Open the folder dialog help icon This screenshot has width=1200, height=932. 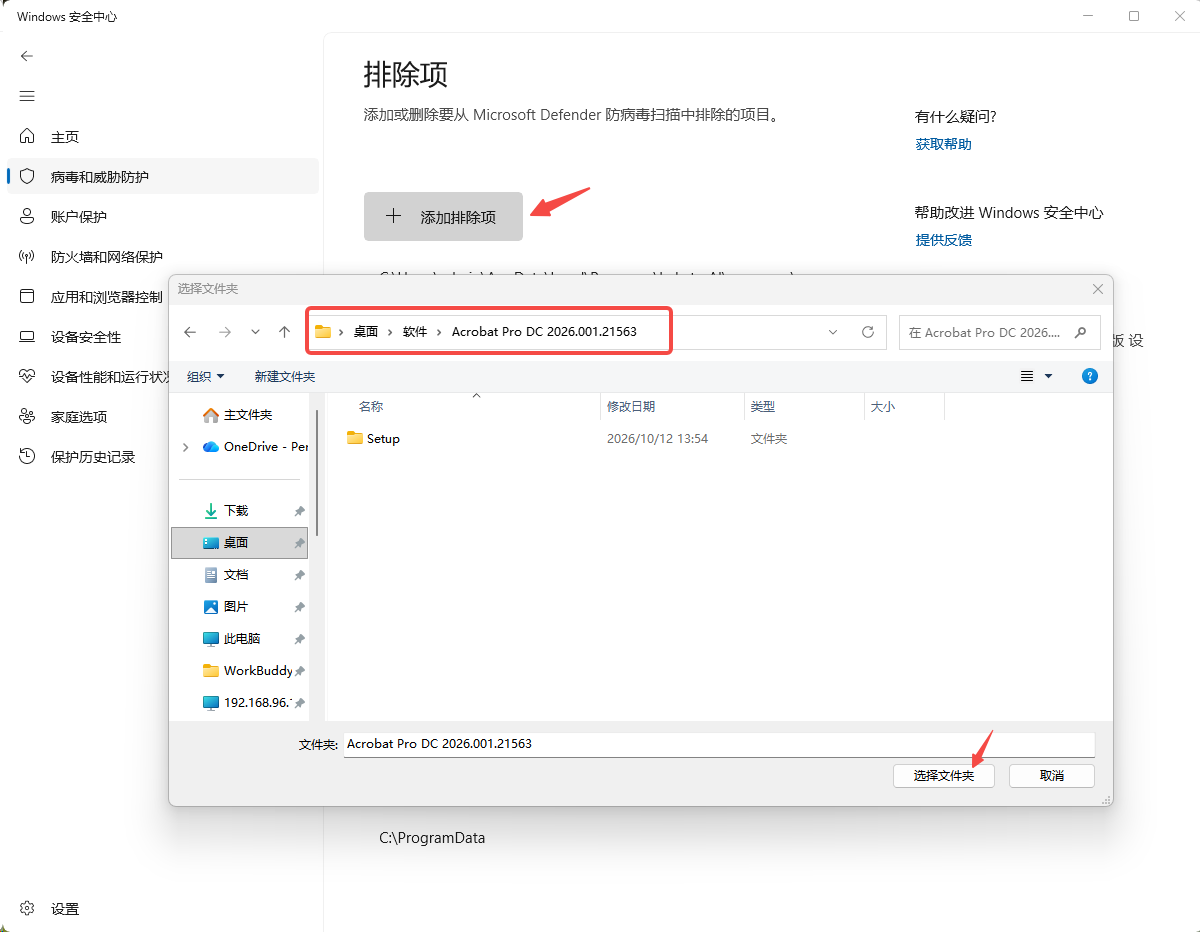tap(1090, 376)
